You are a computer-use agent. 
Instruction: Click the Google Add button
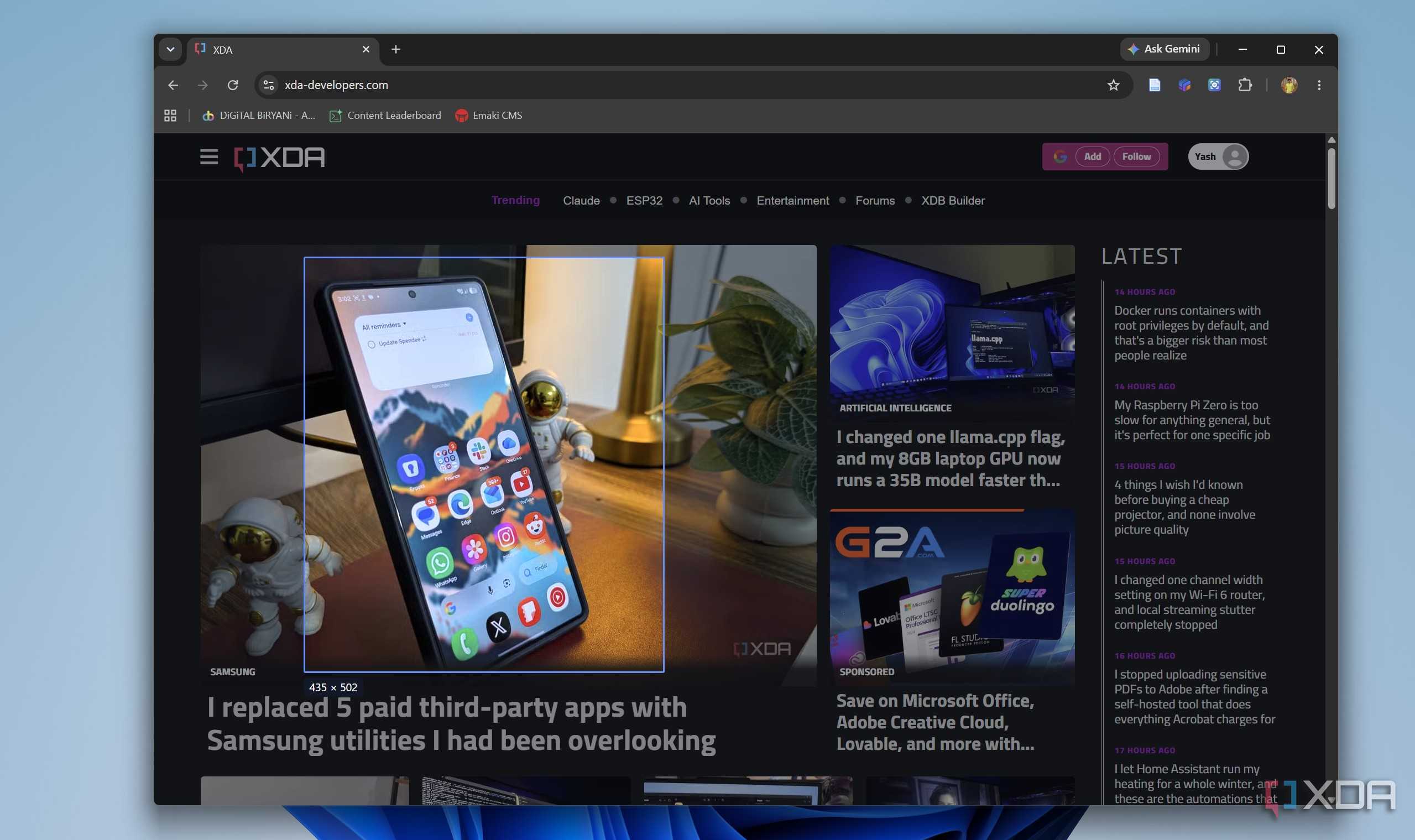(1093, 157)
